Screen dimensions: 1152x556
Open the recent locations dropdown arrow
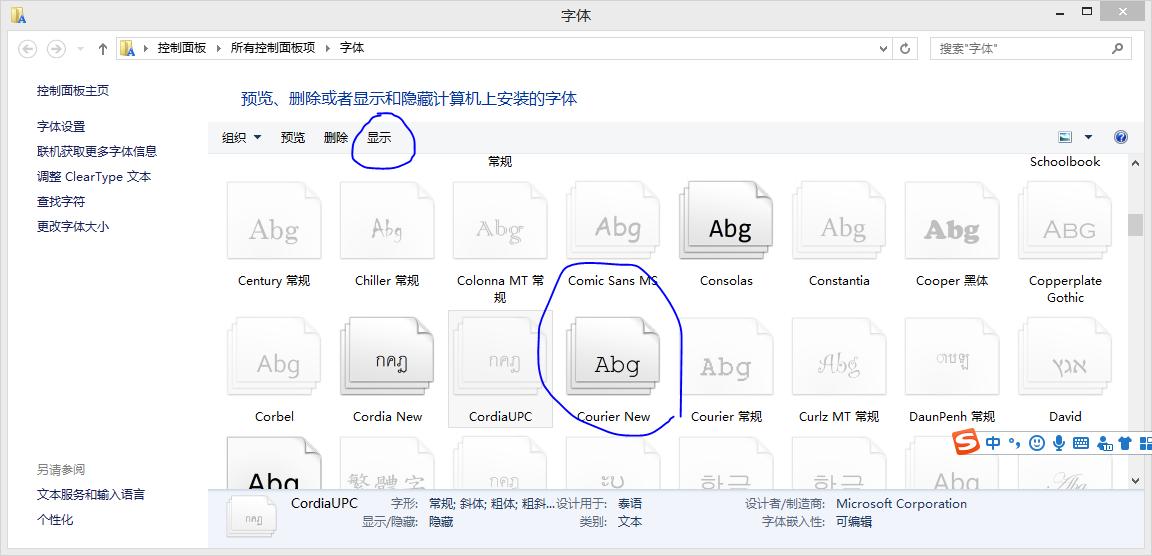pos(80,48)
